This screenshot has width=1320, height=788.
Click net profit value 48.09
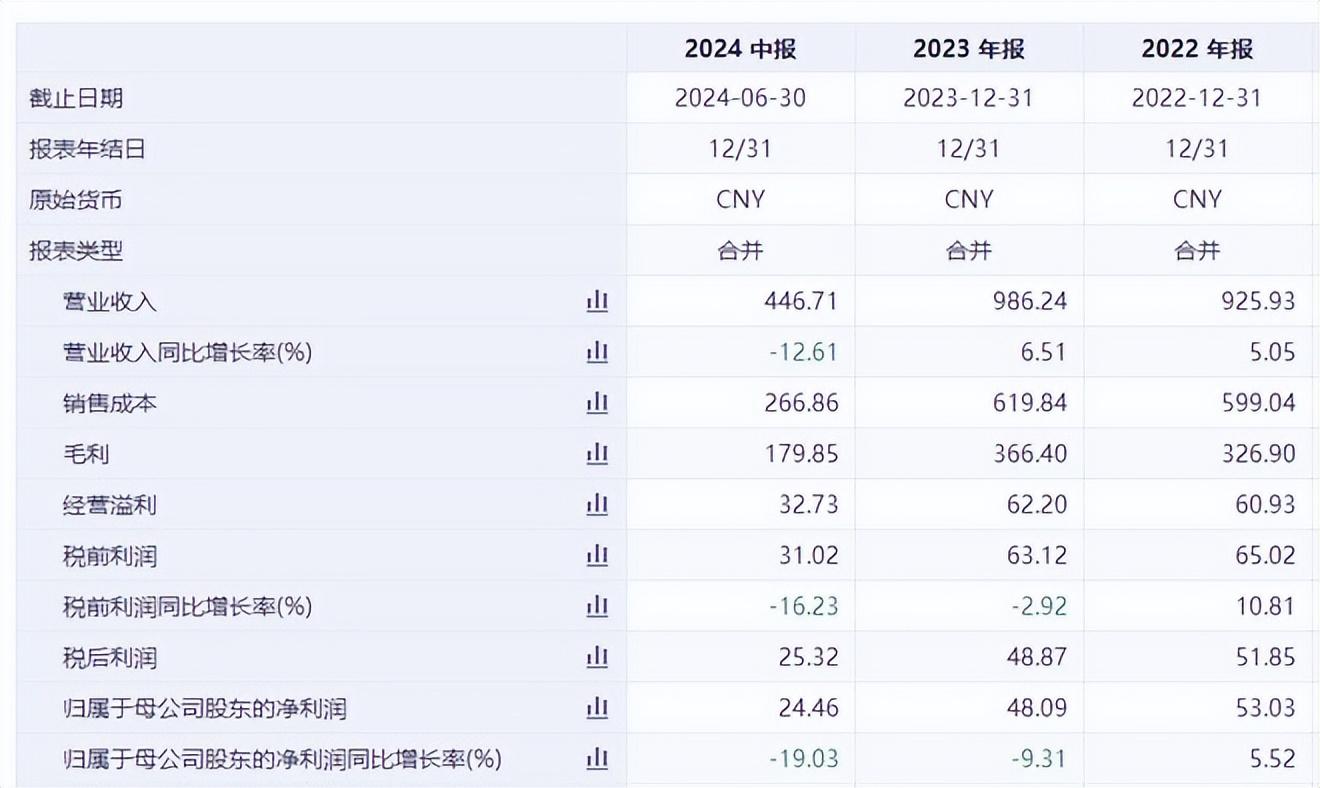(1037, 709)
